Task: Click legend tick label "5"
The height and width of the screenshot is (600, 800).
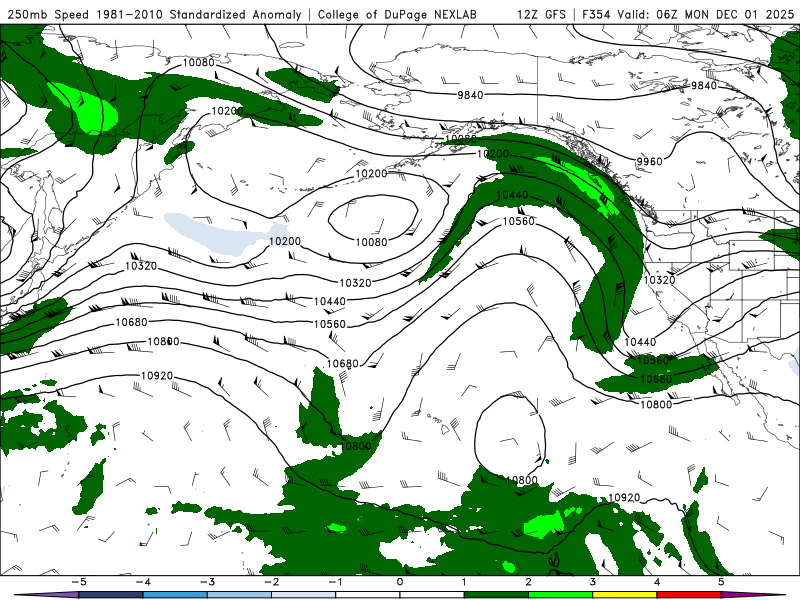Action: [x=721, y=582]
